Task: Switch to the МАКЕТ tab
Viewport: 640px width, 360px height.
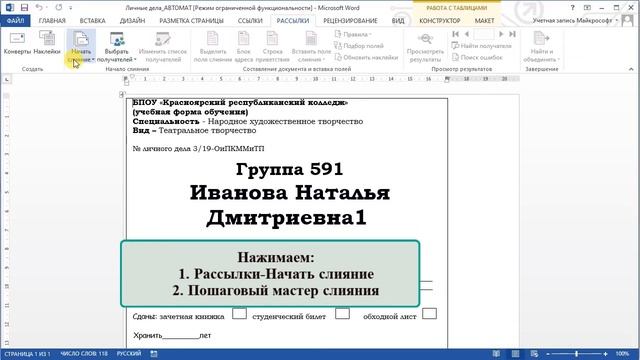Action: tap(484, 20)
